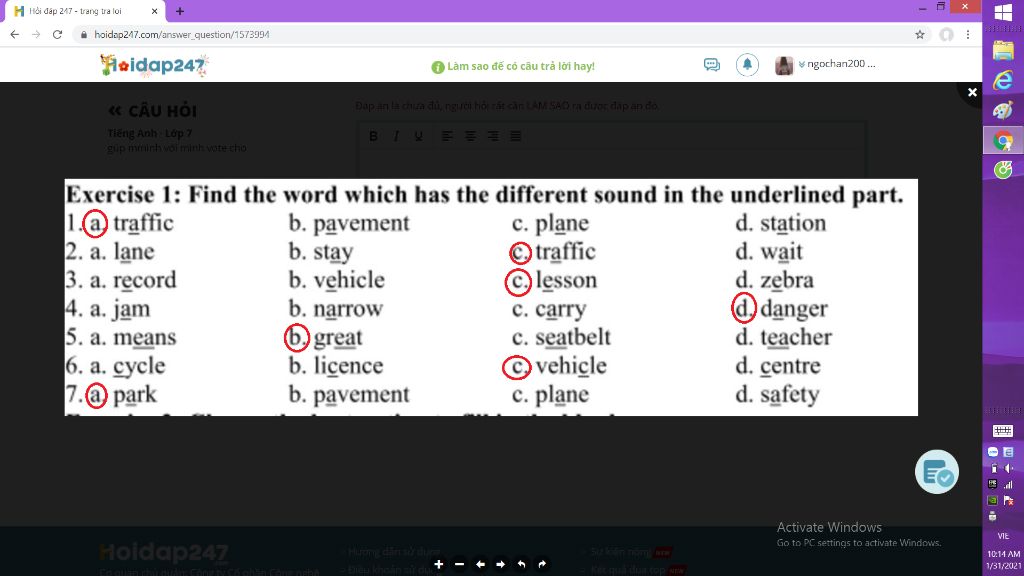This screenshot has width=1024, height=576.
Task: Open the Chrome three-dot menu
Action: (x=968, y=35)
